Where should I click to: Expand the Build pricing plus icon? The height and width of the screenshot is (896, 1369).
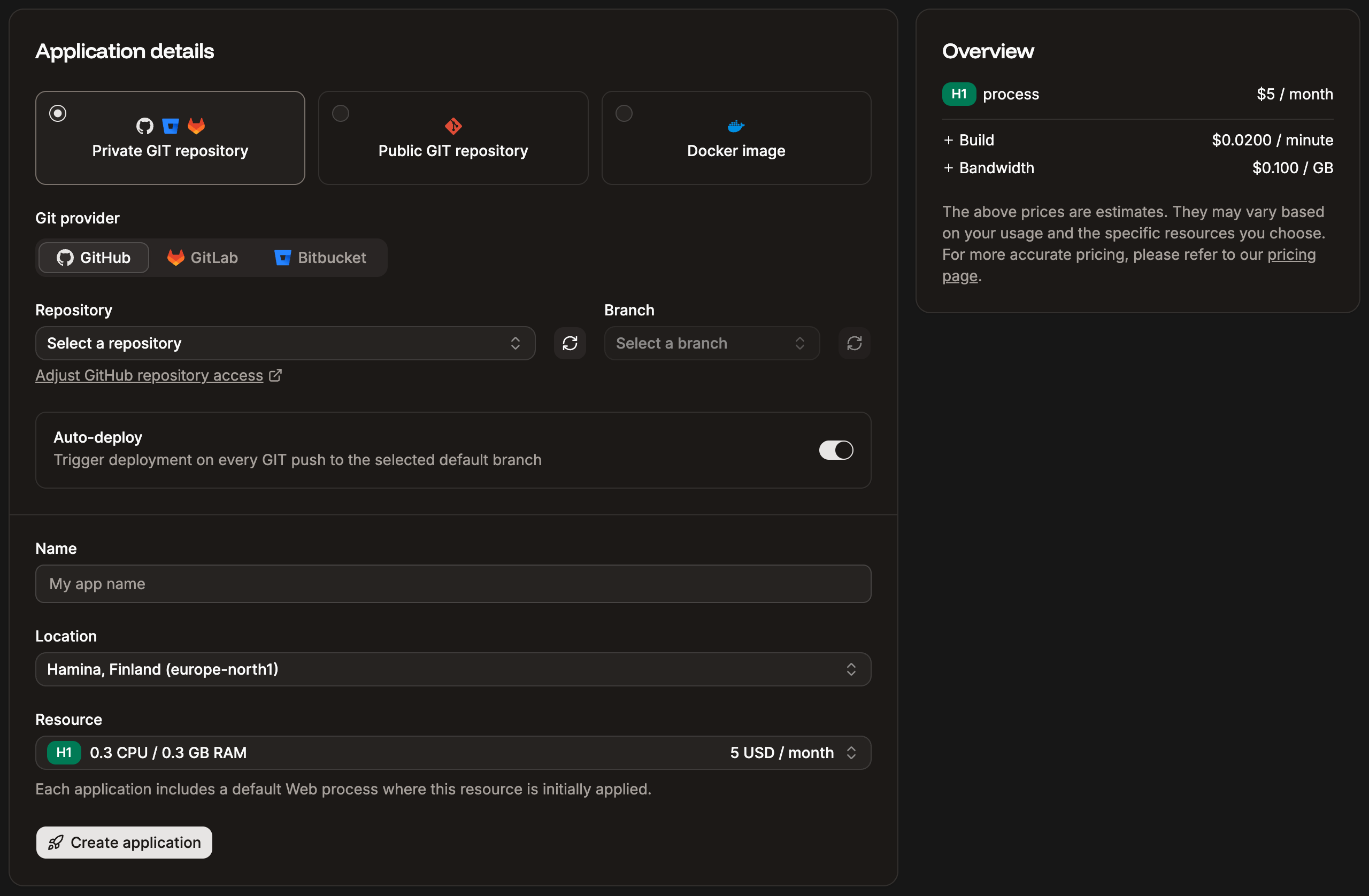pos(949,140)
